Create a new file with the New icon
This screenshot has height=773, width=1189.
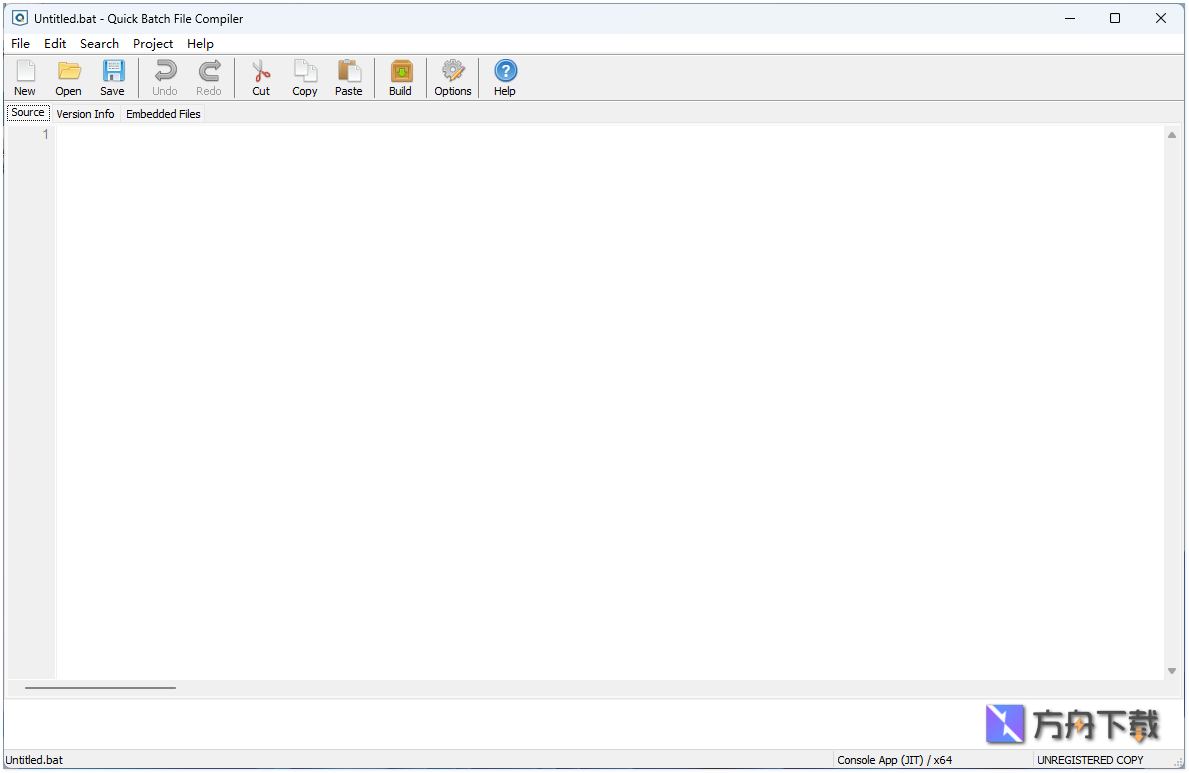point(24,77)
